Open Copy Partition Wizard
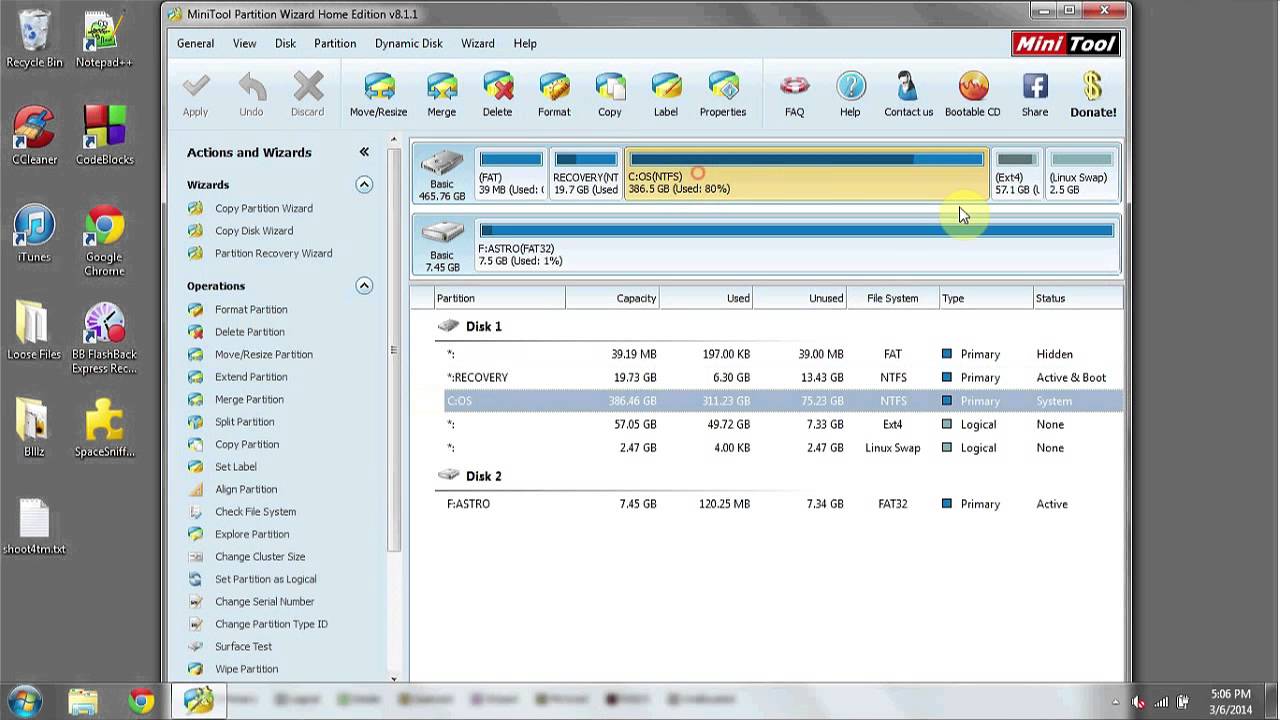 coord(263,208)
